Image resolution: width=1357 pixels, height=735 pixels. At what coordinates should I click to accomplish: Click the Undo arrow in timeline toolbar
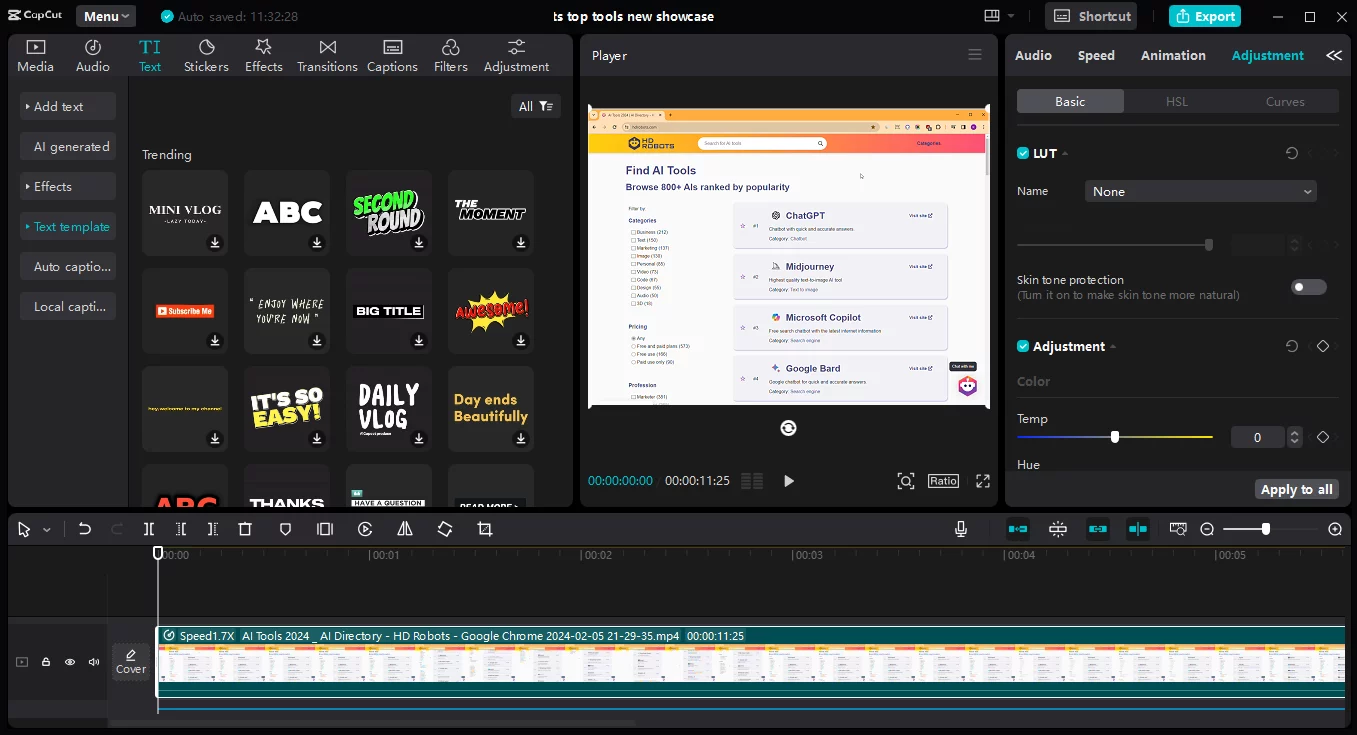85,529
